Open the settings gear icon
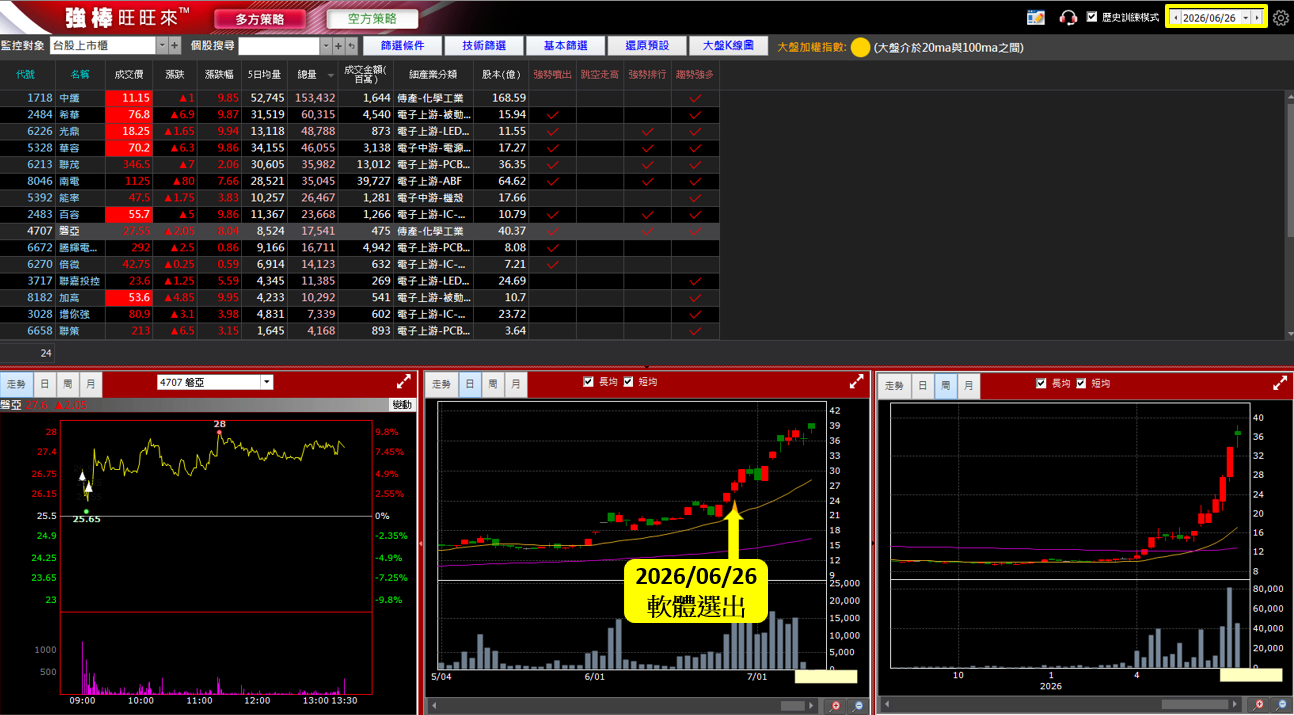Viewport: 1294px width, 715px height. tap(1280, 17)
